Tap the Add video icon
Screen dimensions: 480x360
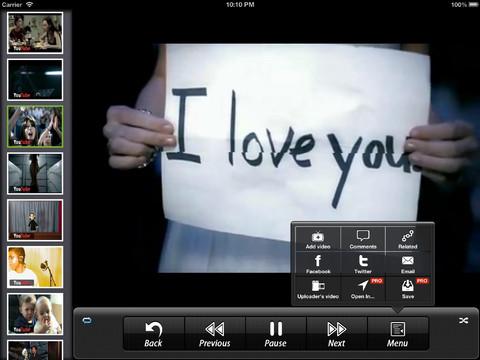coord(318,240)
